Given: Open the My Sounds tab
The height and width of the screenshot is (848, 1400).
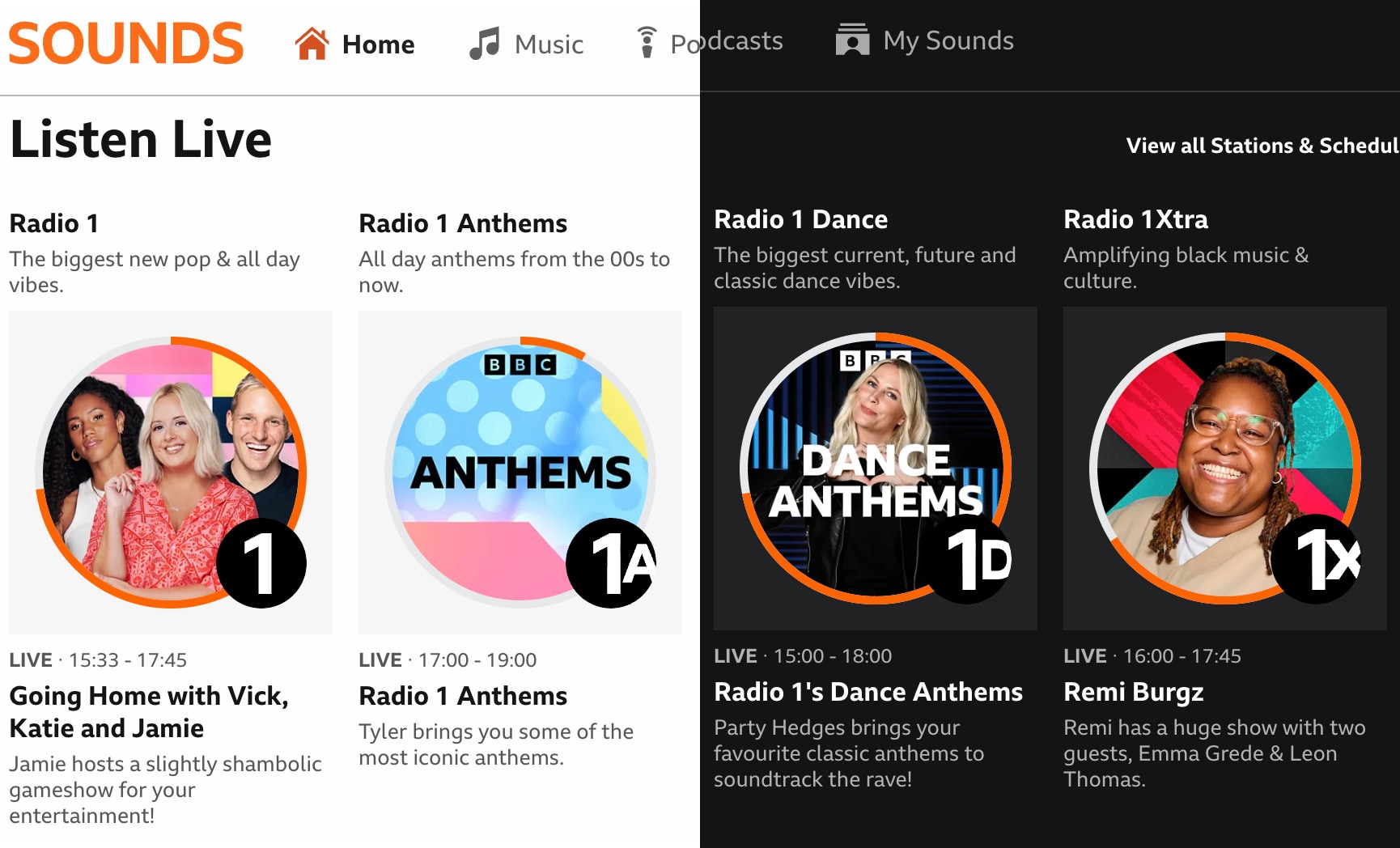Looking at the screenshot, I should (948, 40).
